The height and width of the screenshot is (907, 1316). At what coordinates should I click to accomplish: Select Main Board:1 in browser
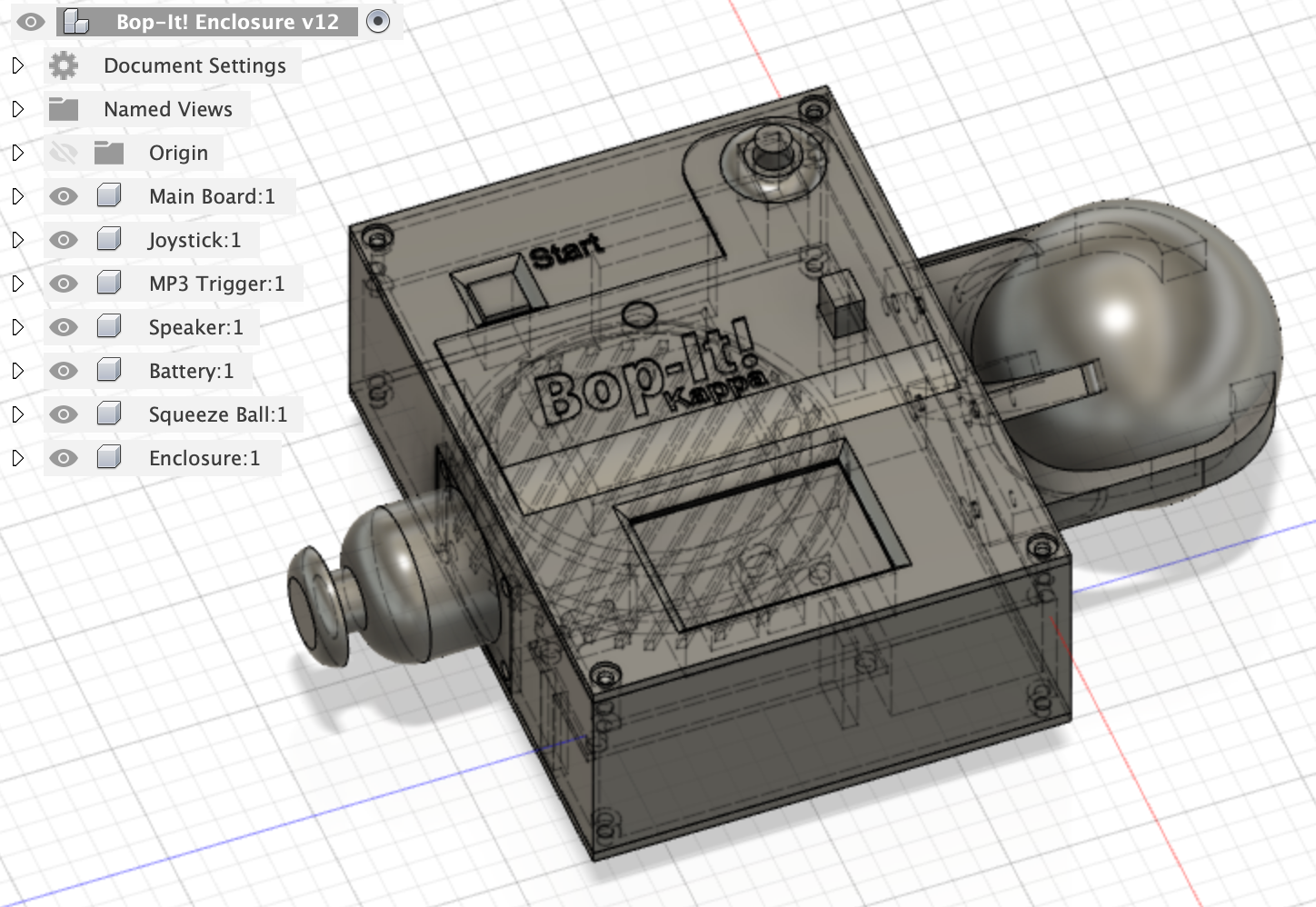[212, 196]
